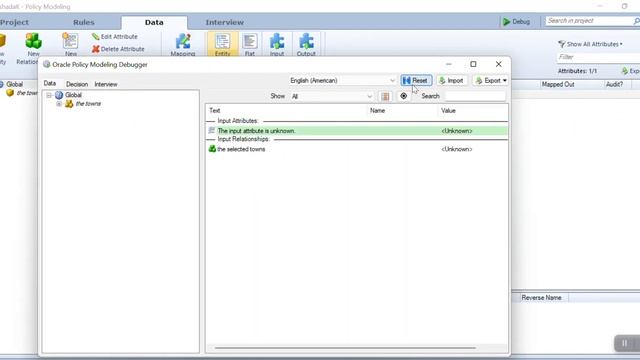Image resolution: width=640 pixels, height=360 pixels.
Task: Click the attributes Filter field
Action: coord(598,57)
